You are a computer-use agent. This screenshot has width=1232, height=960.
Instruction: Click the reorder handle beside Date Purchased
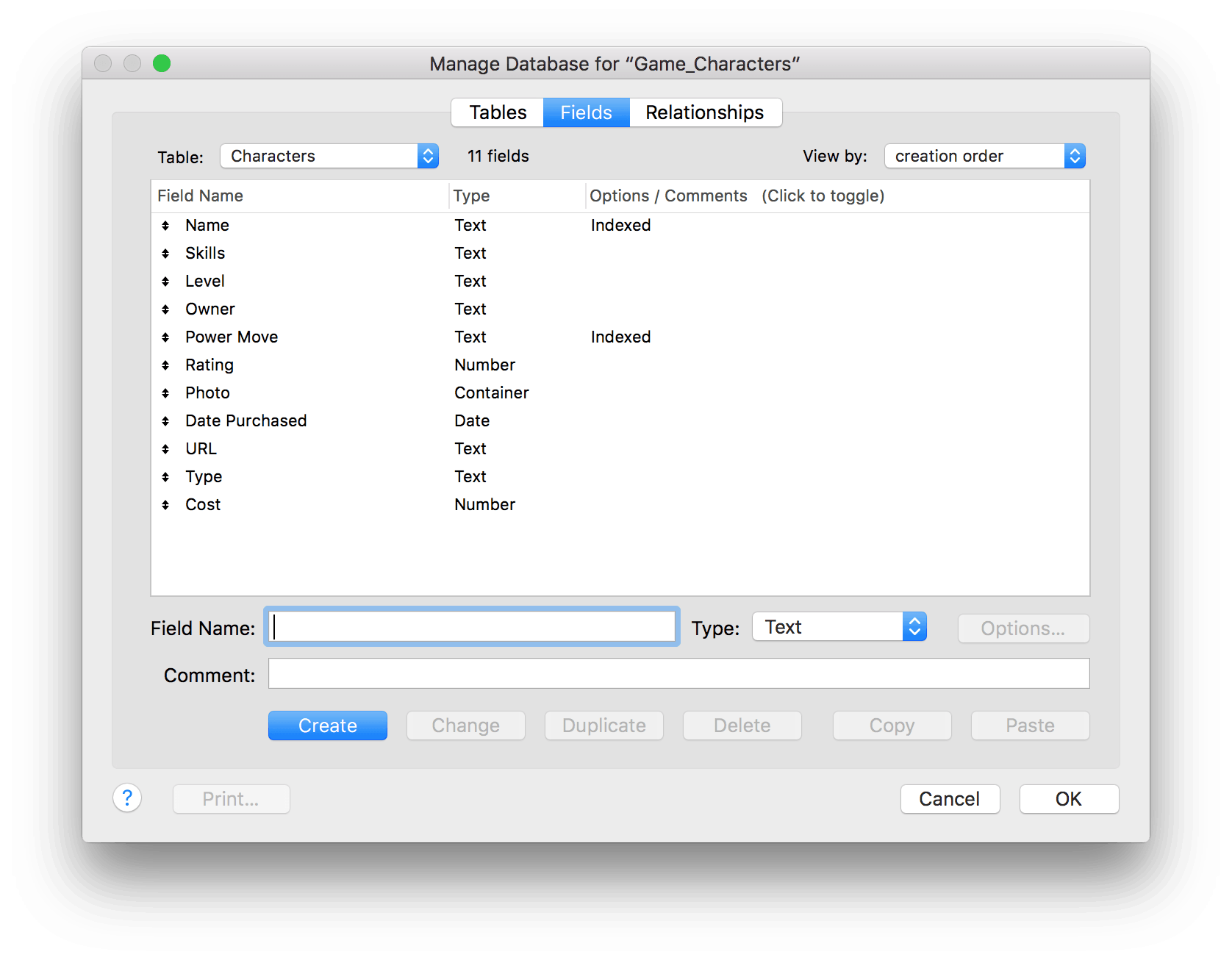pos(165,421)
